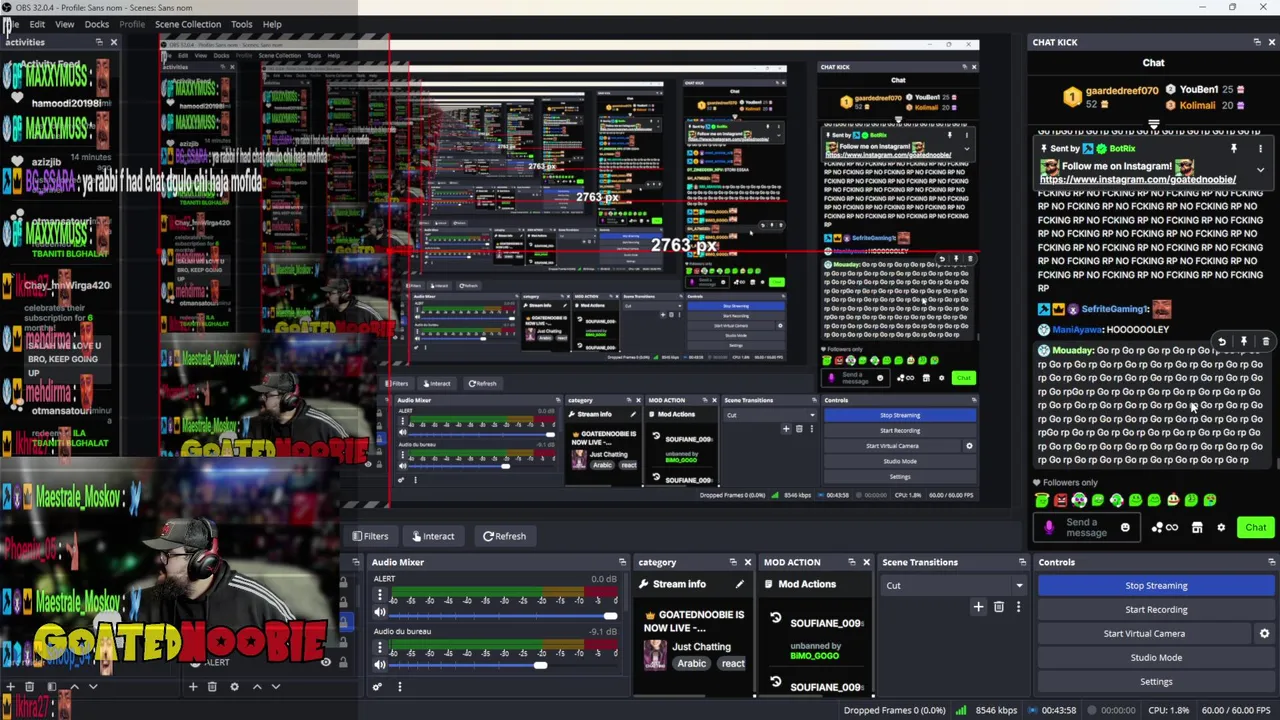Screen dimensions: 1280x720
Task: Open Audio Mixer three-dot menu
Action: coord(399,687)
